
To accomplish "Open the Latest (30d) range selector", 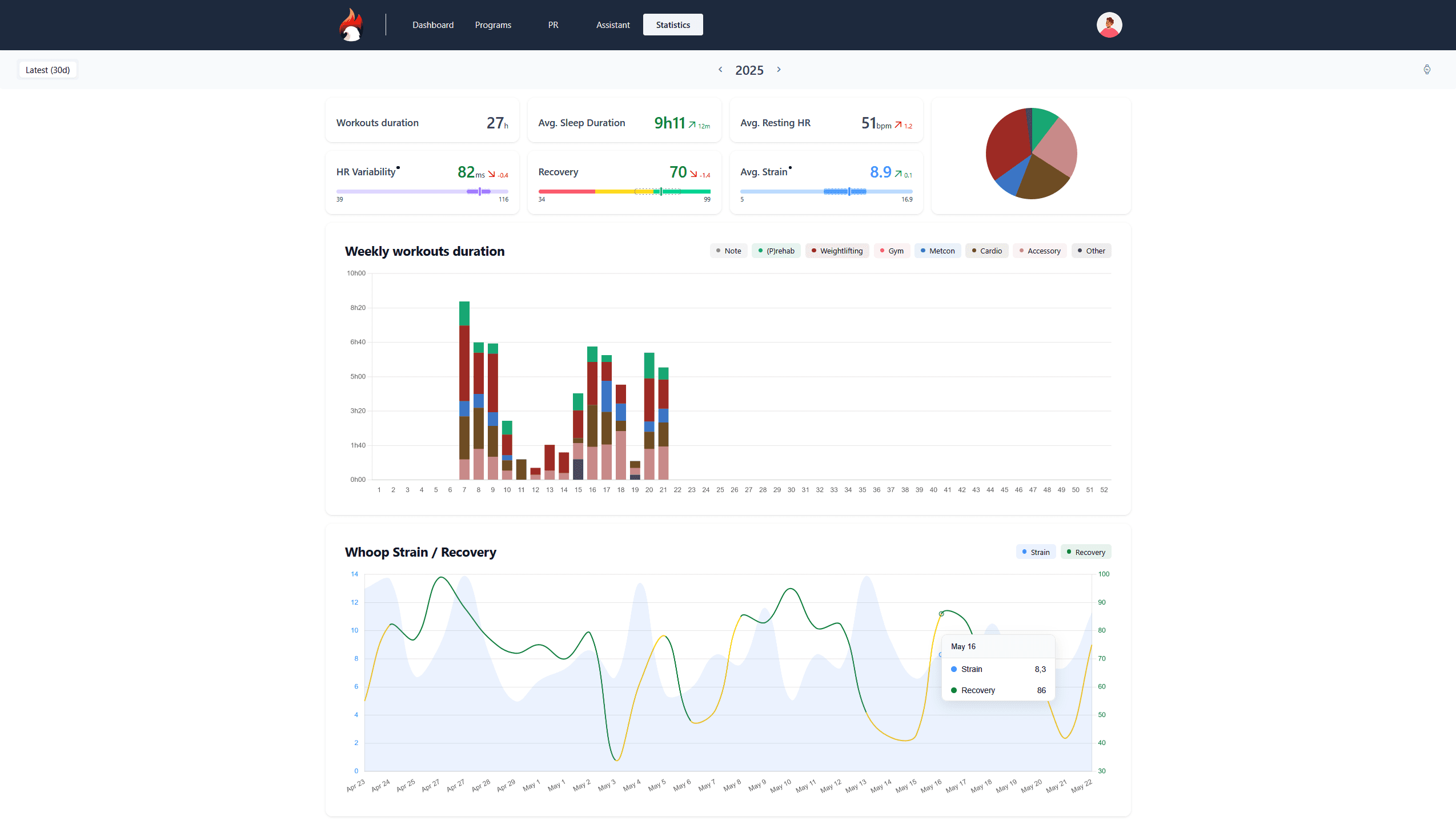I will click(47, 70).
